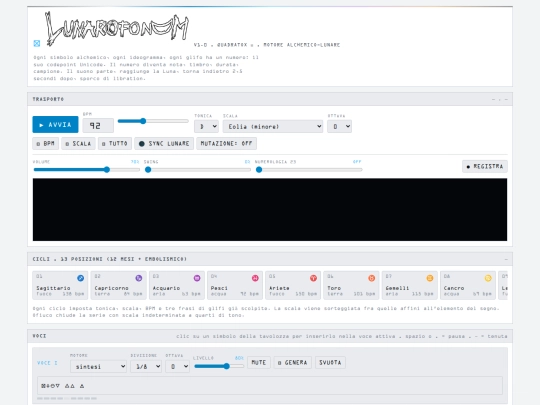540x405 pixels.
Task: Click the Sagittario zodiac icon
Action: click(81, 278)
